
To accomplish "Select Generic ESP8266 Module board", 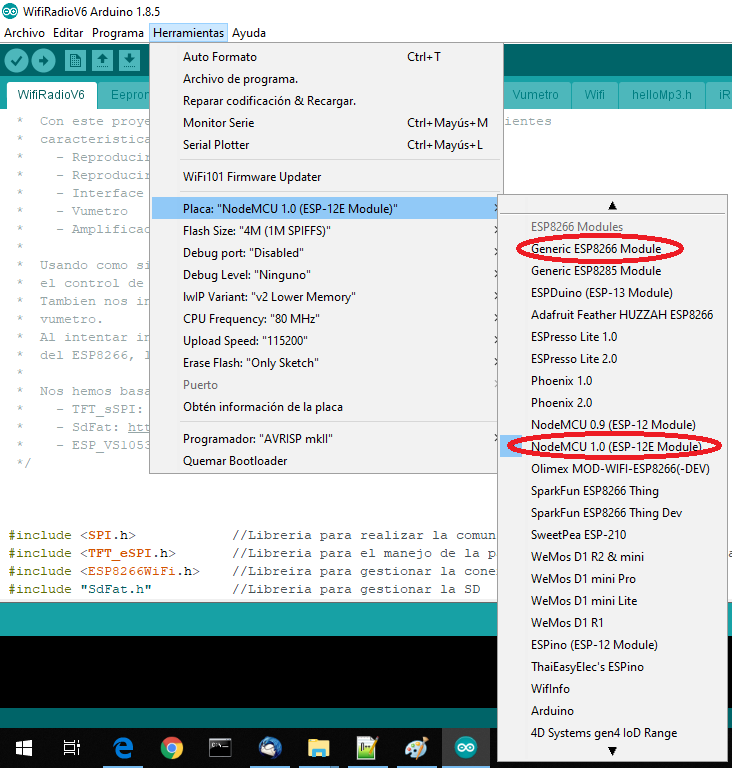I will tap(612, 249).
